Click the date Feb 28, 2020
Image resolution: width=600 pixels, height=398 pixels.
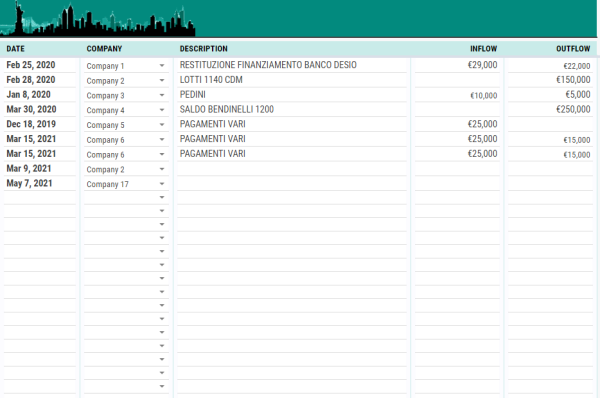[x=31, y=80]
